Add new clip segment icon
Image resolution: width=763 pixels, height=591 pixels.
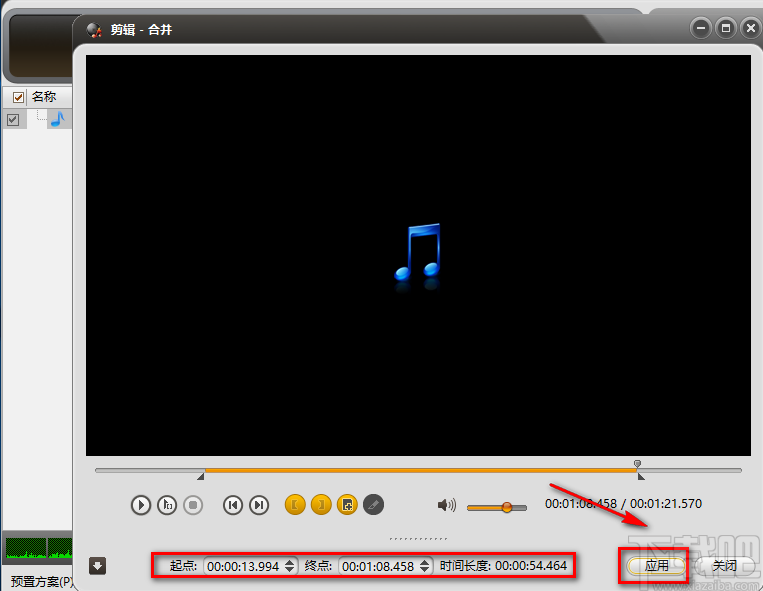point(347,505)
